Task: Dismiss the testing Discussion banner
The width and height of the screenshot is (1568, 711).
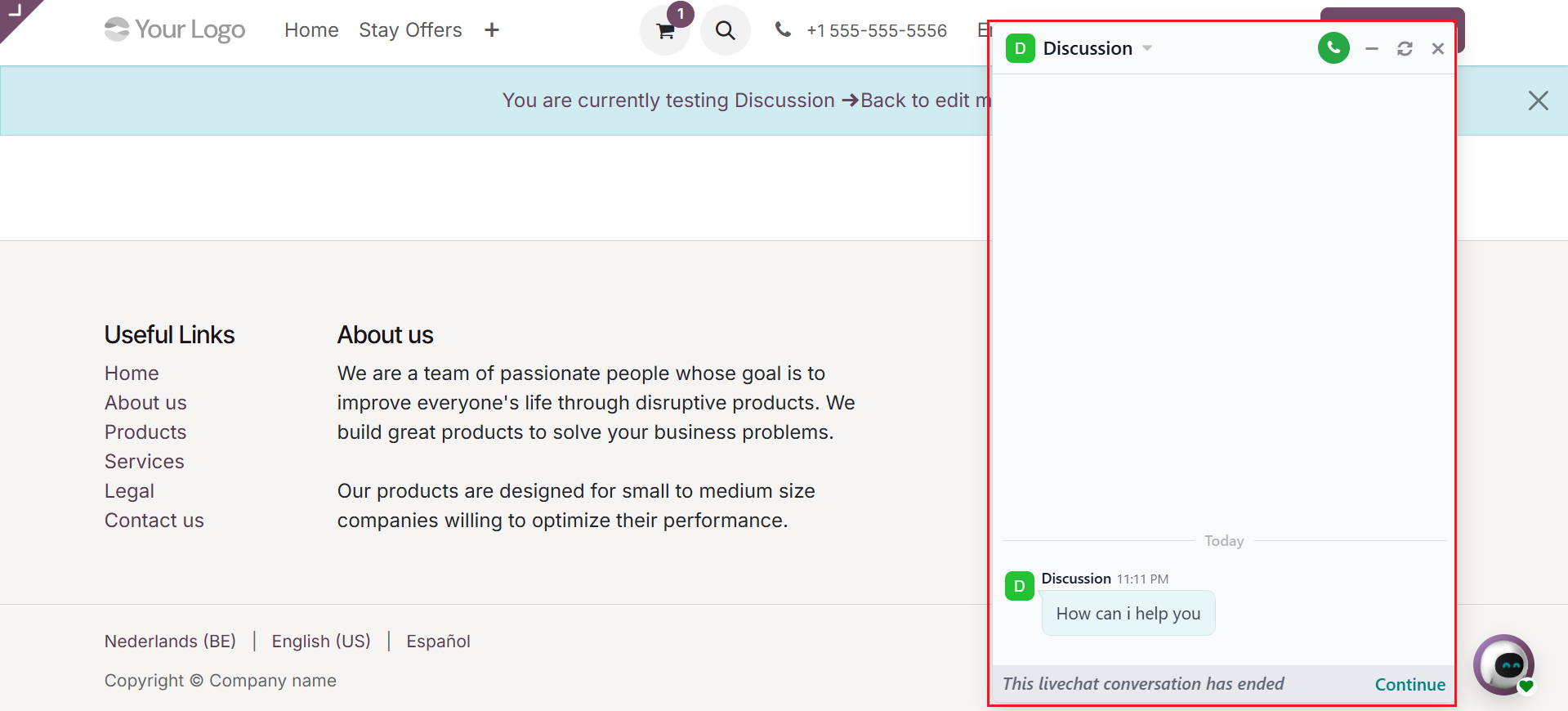Action: [1538, 101]
